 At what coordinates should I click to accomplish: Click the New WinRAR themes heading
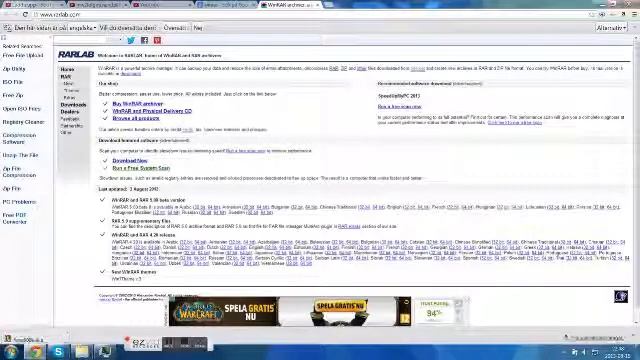(134, 272)
